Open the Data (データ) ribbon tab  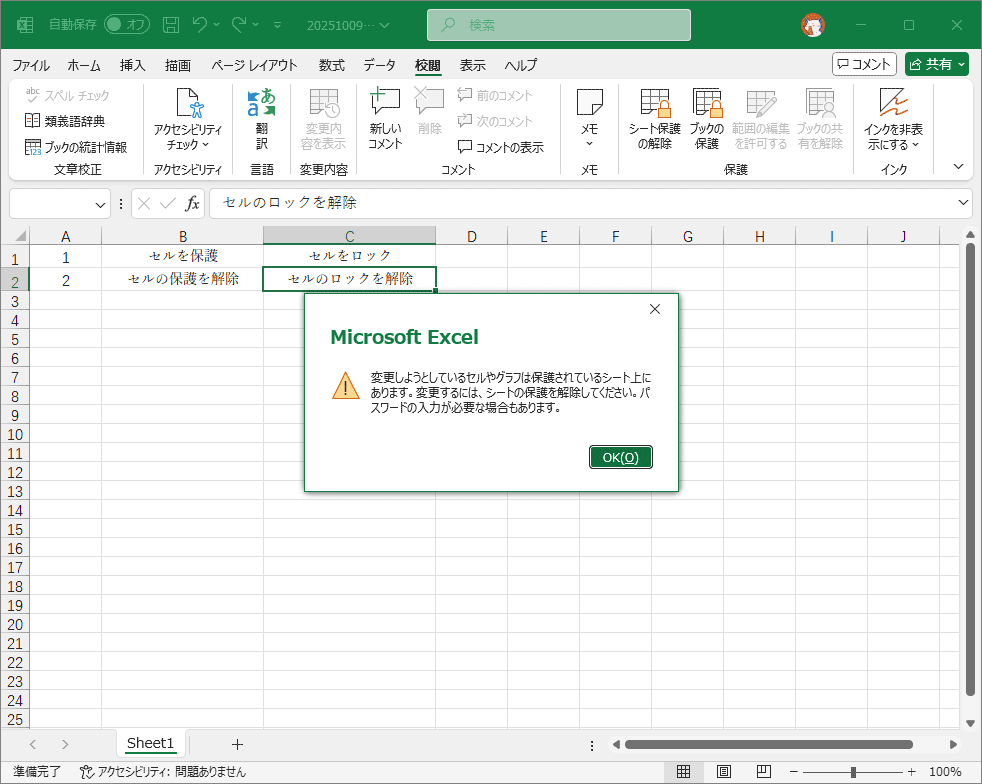pyautogui.click(x=379, y=65)
